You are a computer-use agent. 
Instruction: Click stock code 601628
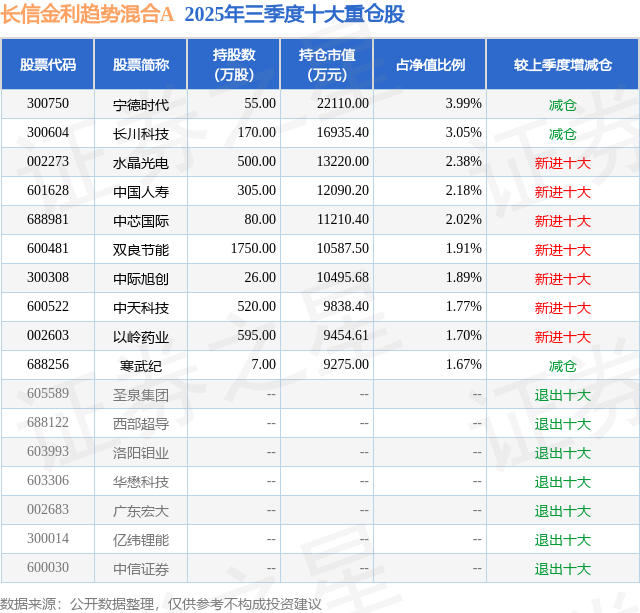click(48, 191)
